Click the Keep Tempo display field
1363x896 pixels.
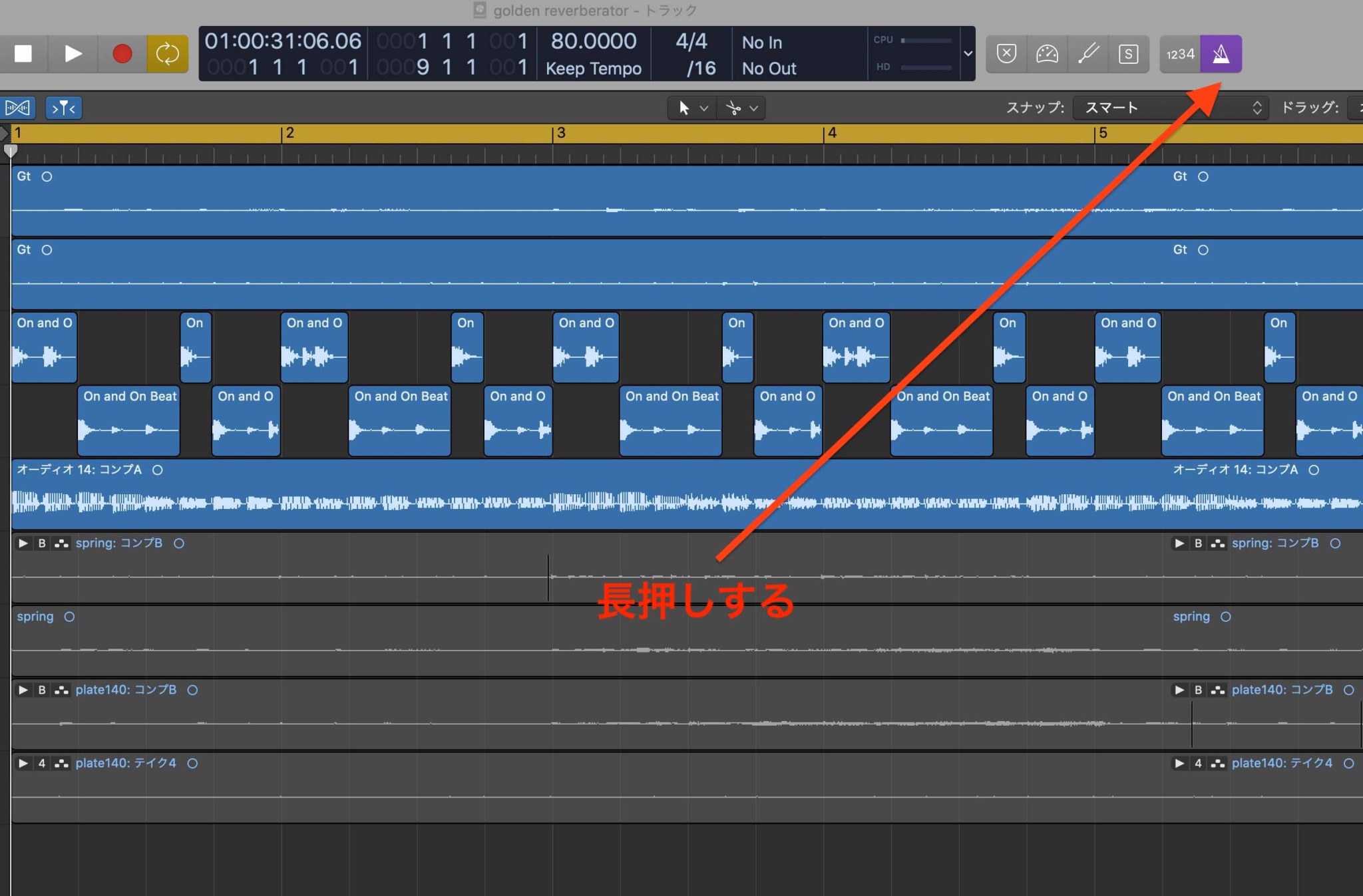594,68
